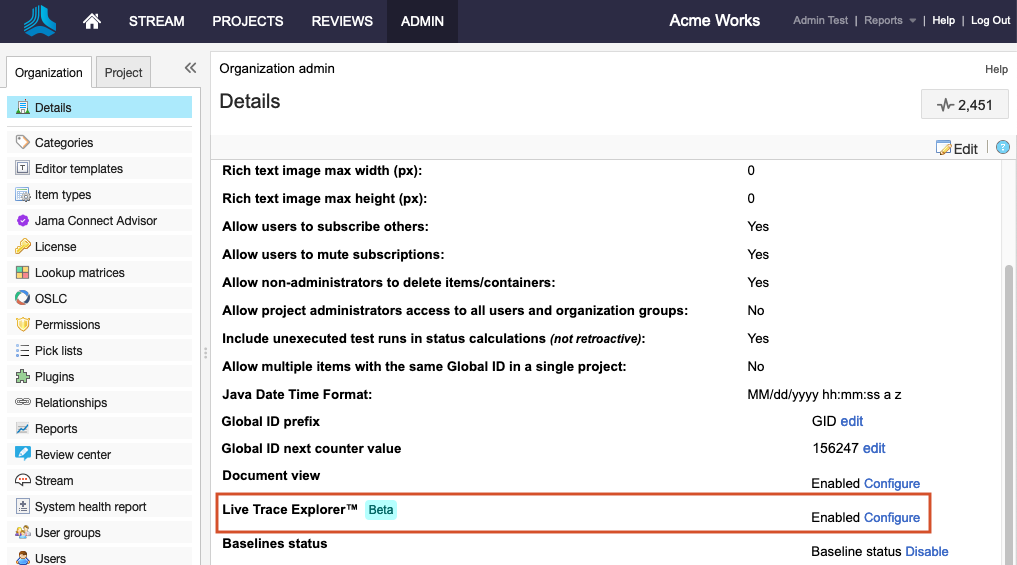Click the System health report icon
The width and height of the screenshot is (1017, 565).
tap(23, 506)
